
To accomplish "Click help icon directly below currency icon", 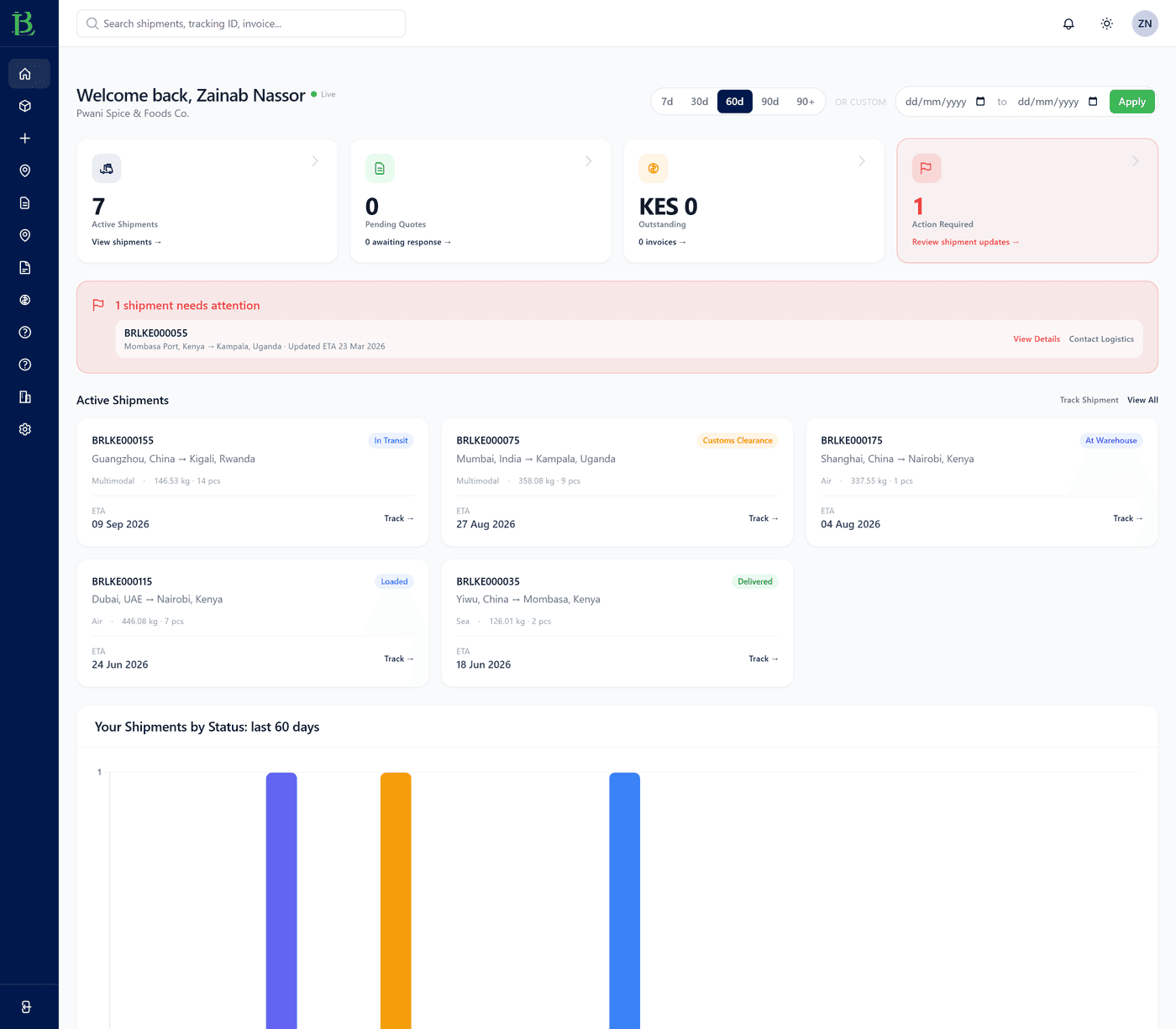I will 25,333.
